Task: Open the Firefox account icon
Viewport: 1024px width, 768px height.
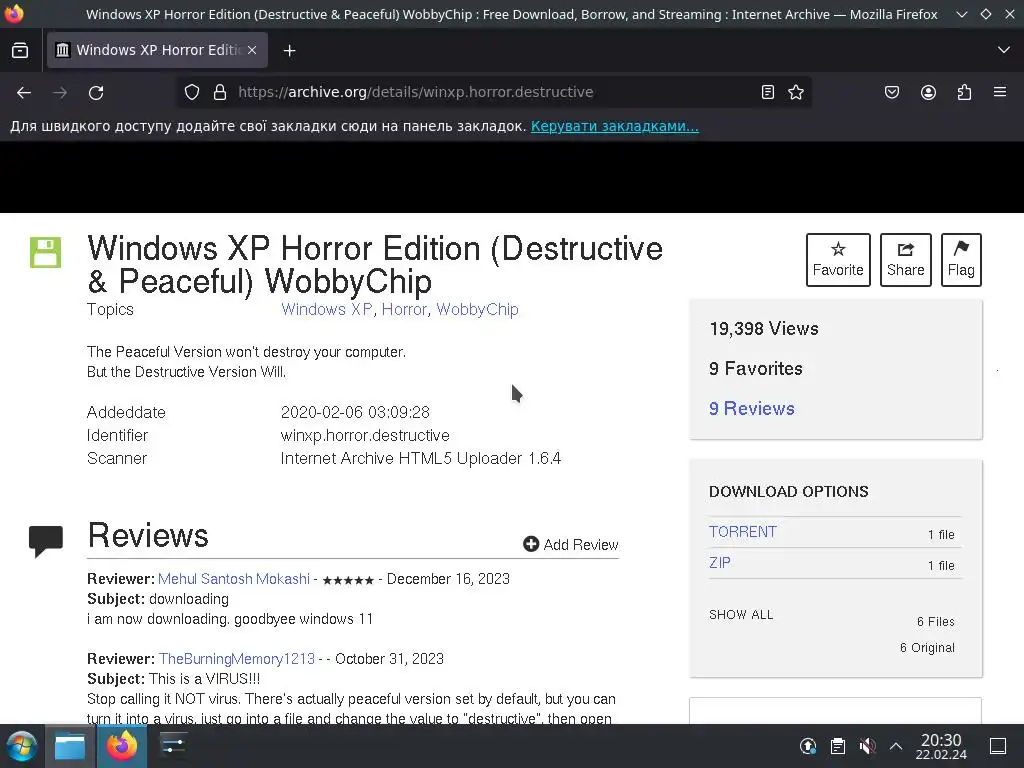Action: (x=928, y=92)
